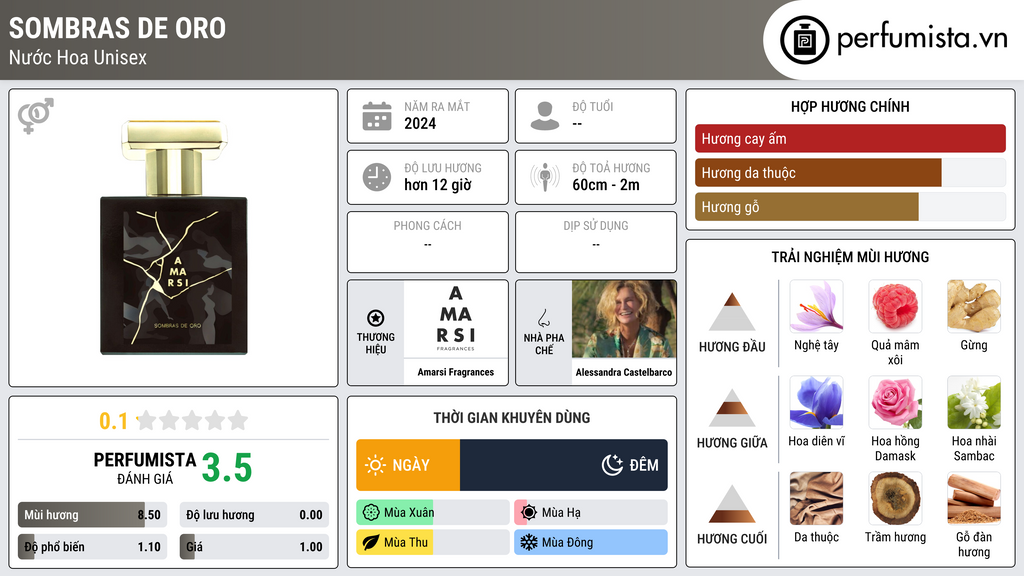Click the Độ phổ biến 1.10 rating bar
This screenshot has width=1024, height=576.
[92, 547]
